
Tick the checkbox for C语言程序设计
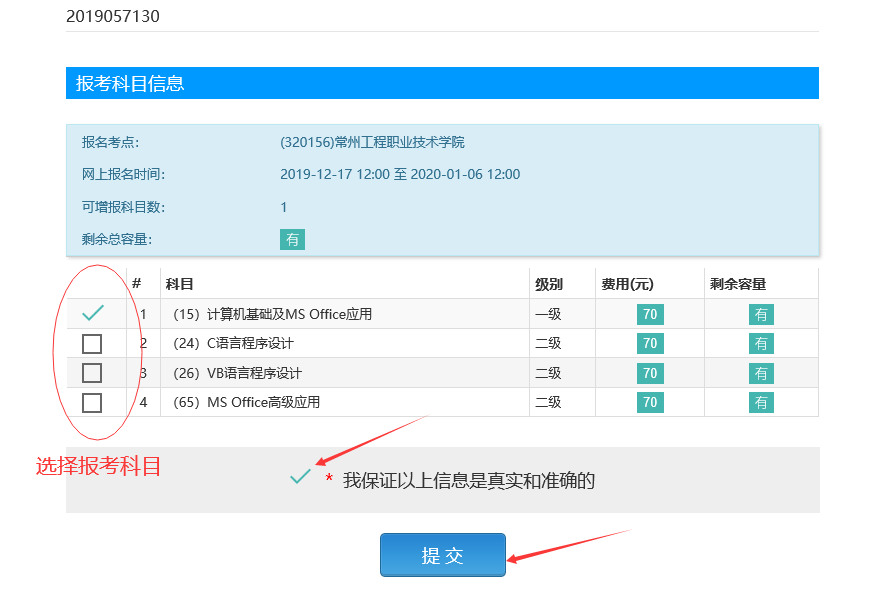(92, 344)
